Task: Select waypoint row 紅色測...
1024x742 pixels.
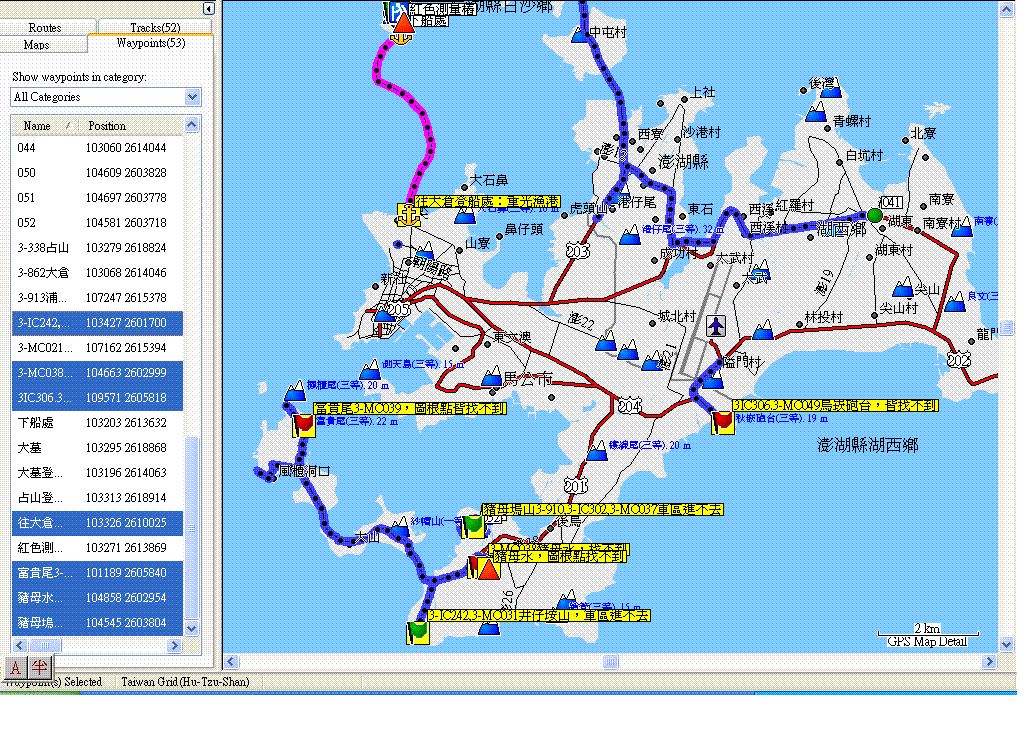Action: click(x=97, y=547)
